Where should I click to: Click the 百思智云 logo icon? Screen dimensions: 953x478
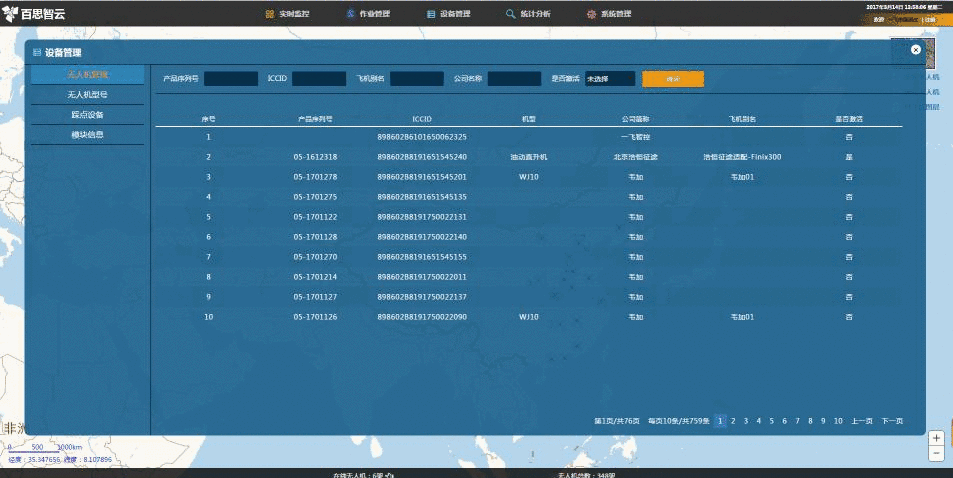pos(11,14)
